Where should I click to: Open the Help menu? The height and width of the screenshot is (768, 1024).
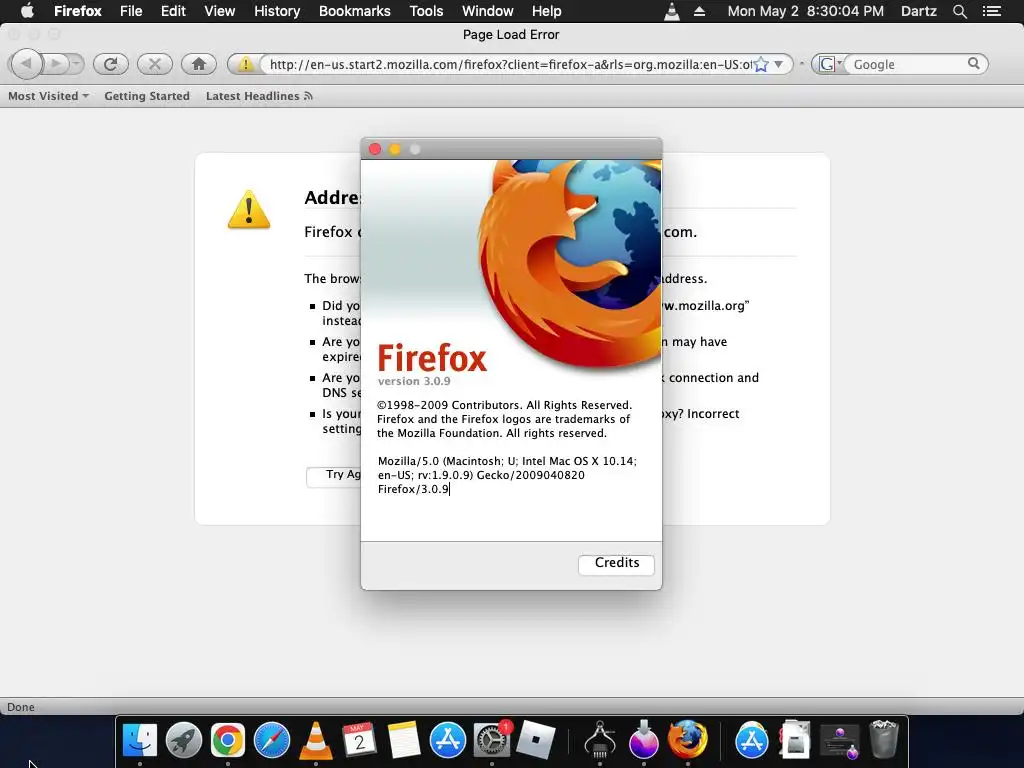coord(547,11)
